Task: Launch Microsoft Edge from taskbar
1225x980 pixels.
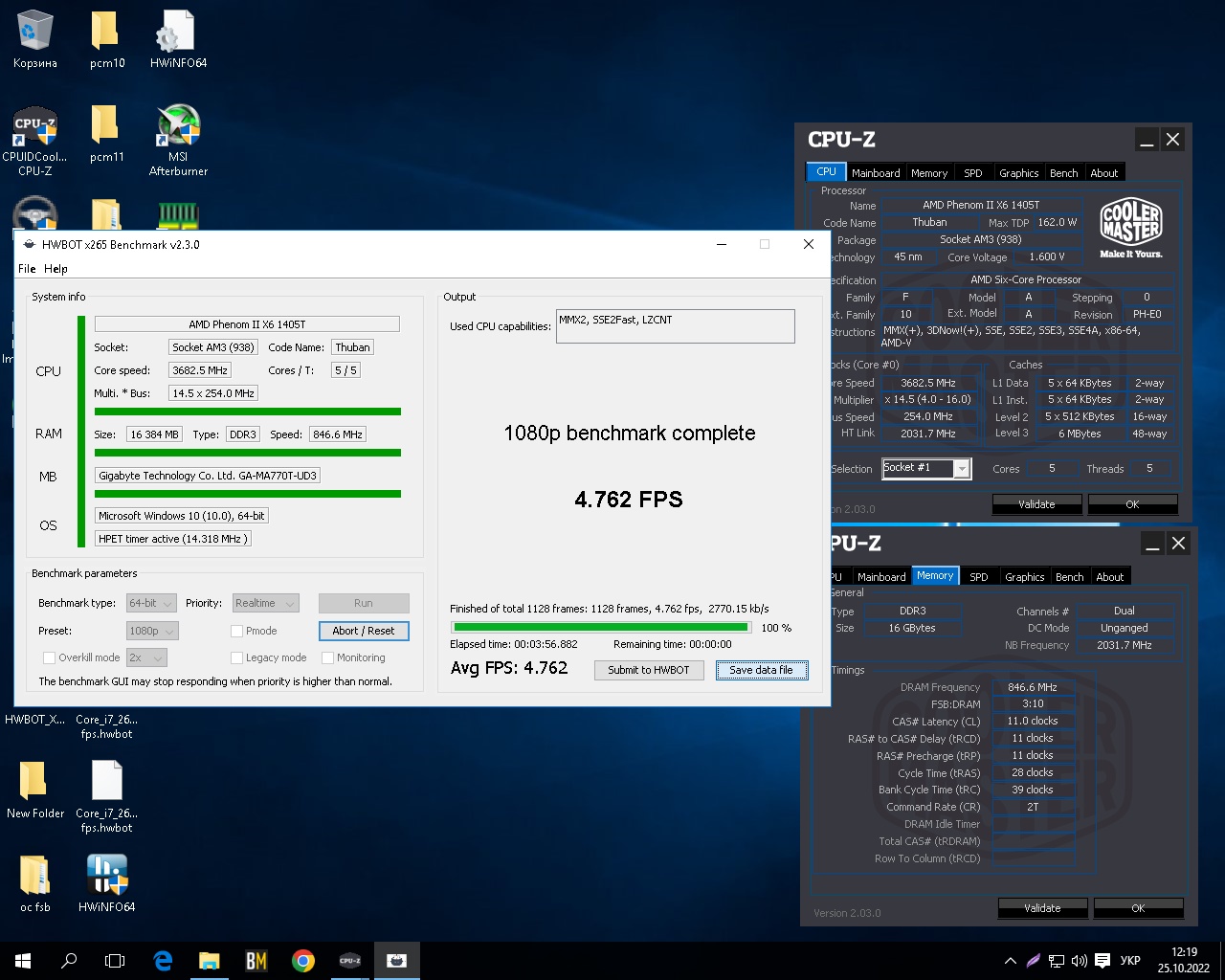Action: tap(163, 961)
